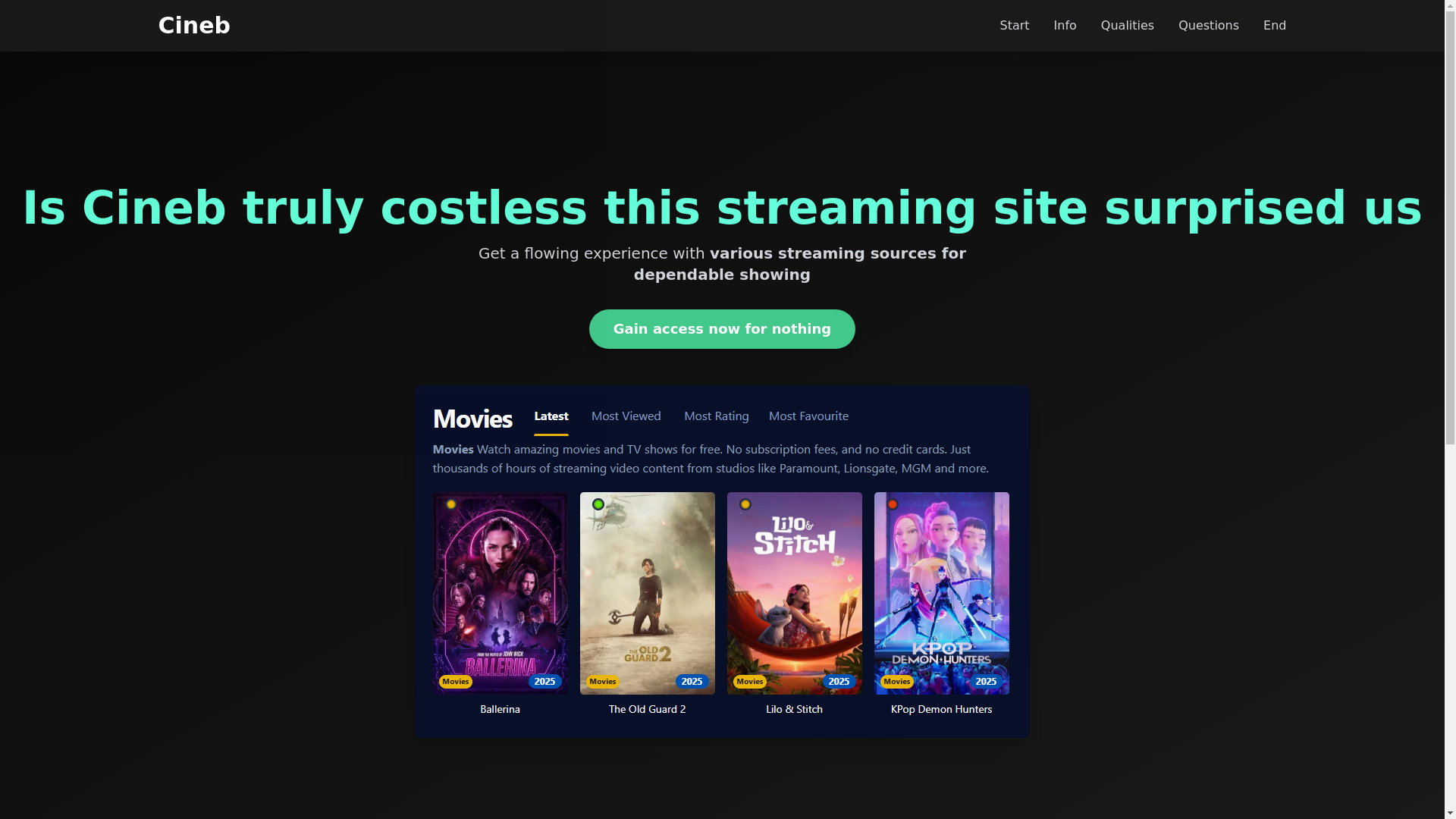
Task: Open the Most Rating tab
Action: point(717,416)
